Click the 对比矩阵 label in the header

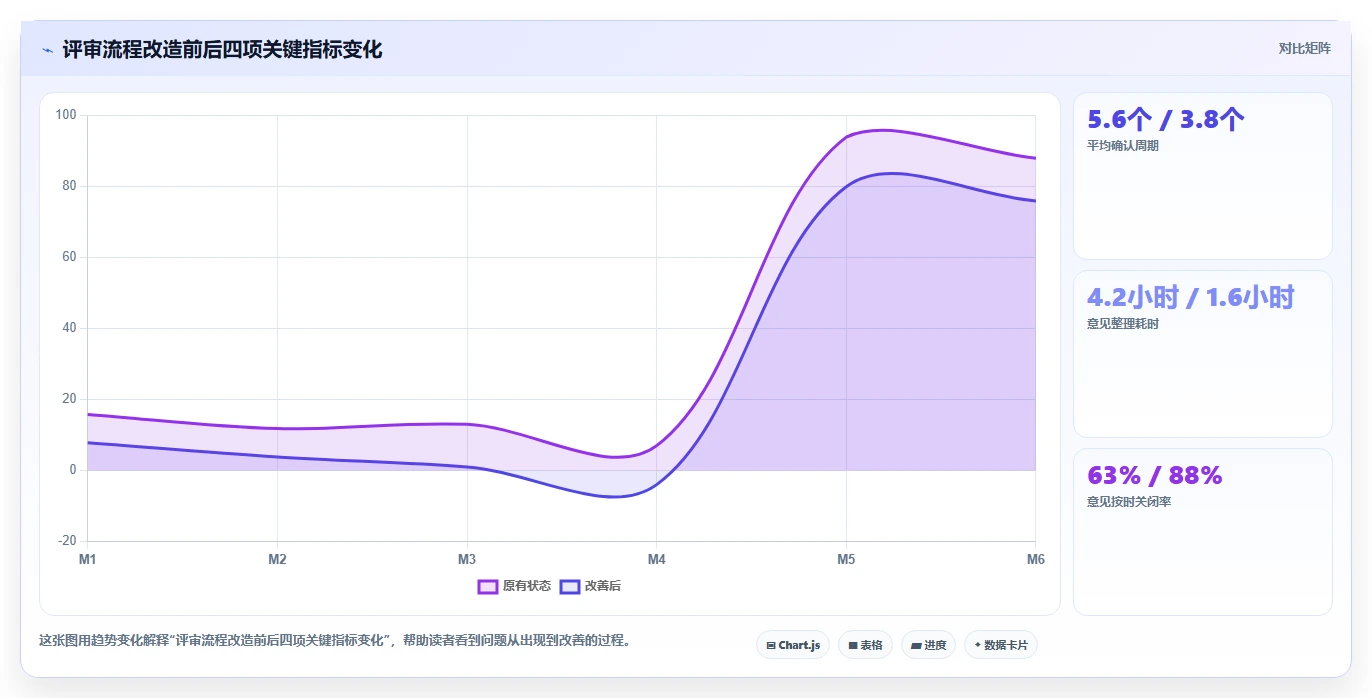(1305, 48)
